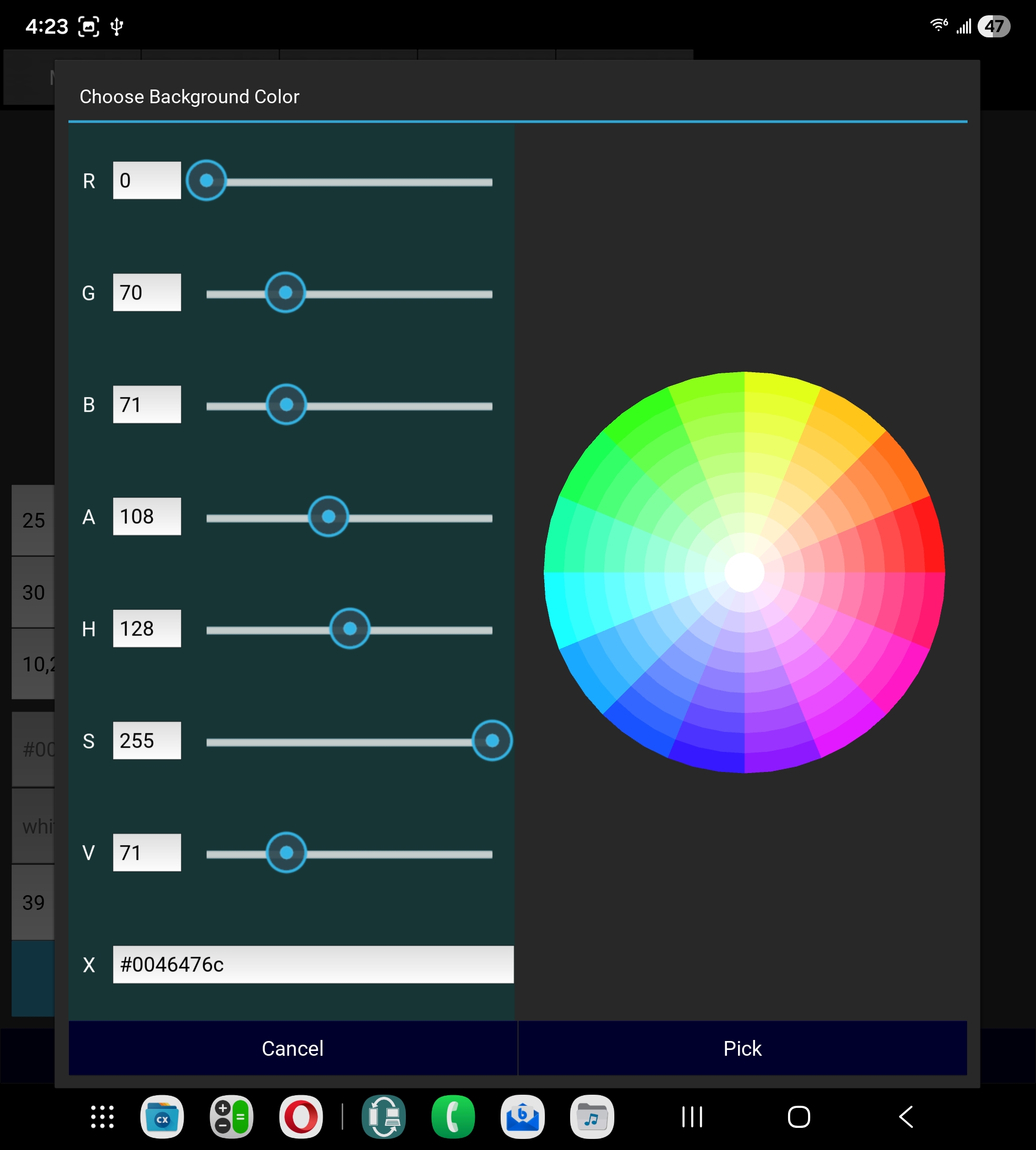This screenshot has height=1150, width=1036.
Task: Focus the hex color code field
Action: [x=313, y=965]
